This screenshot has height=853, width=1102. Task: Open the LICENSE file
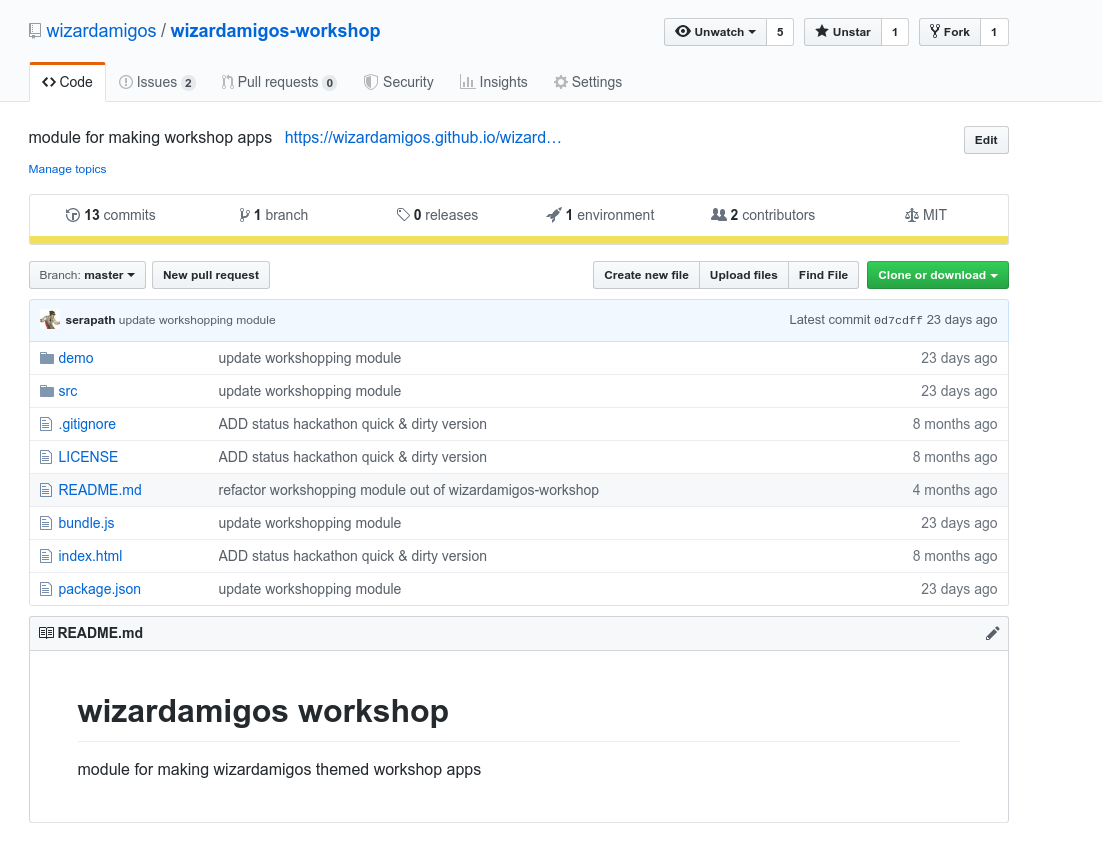click(88, 457)
